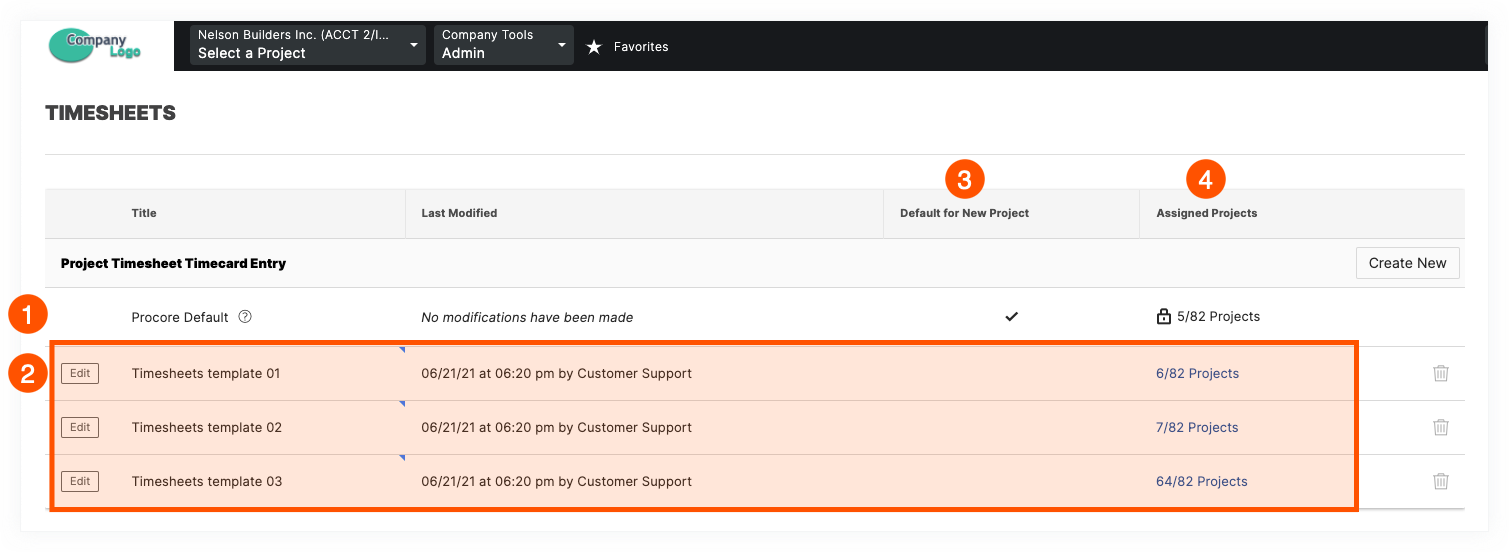Click help icon next to Procore Default
This screenshot has width=1509, height=552.
(x=245, y=317)
